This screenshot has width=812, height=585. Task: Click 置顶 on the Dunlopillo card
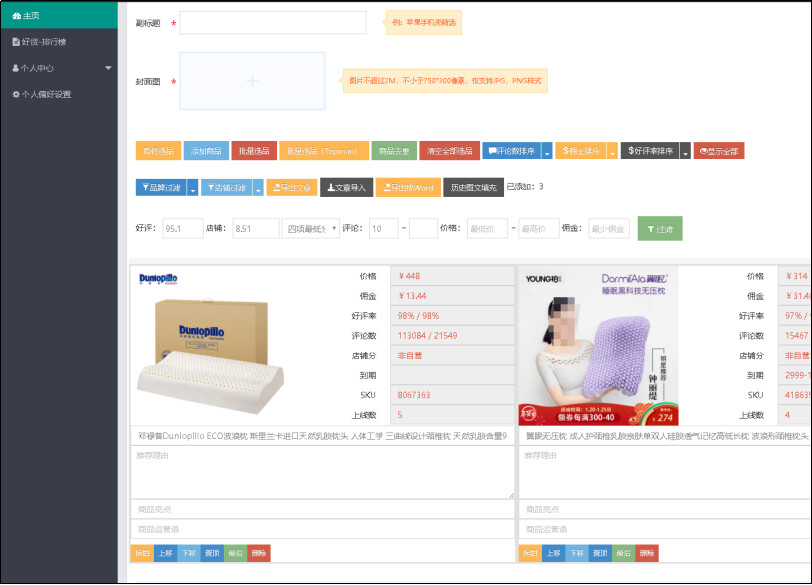[x=212, y=553]
